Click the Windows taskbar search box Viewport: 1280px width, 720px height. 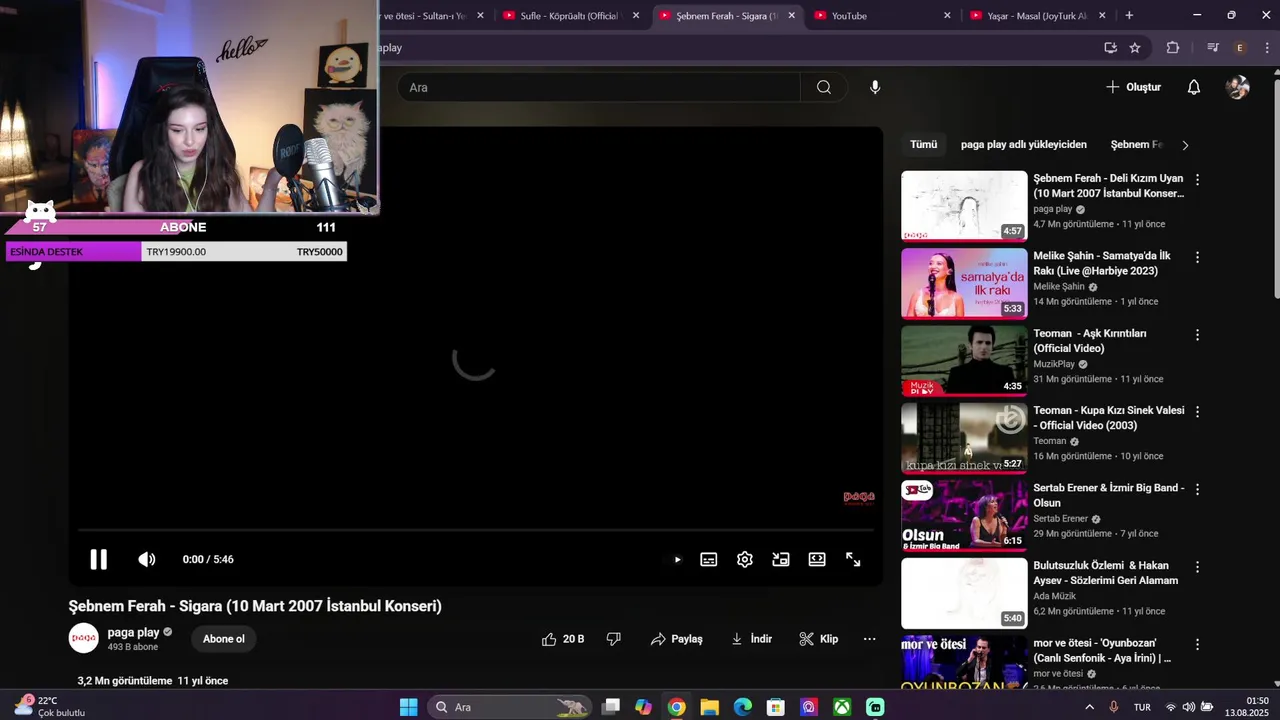pos(509,707)
